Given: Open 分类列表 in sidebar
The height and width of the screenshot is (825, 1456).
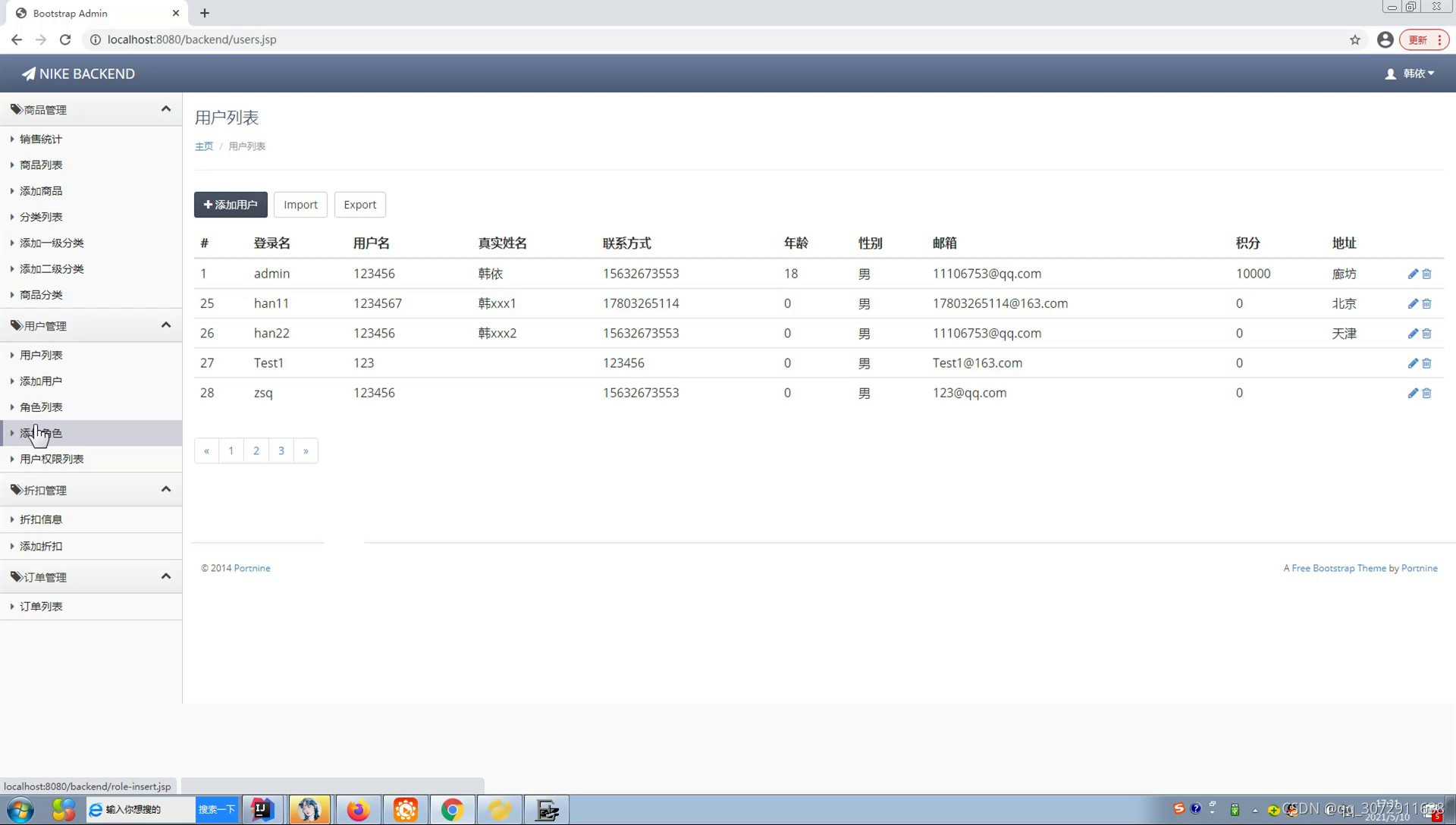Looking at the screenshot, I should click(41, 217).
